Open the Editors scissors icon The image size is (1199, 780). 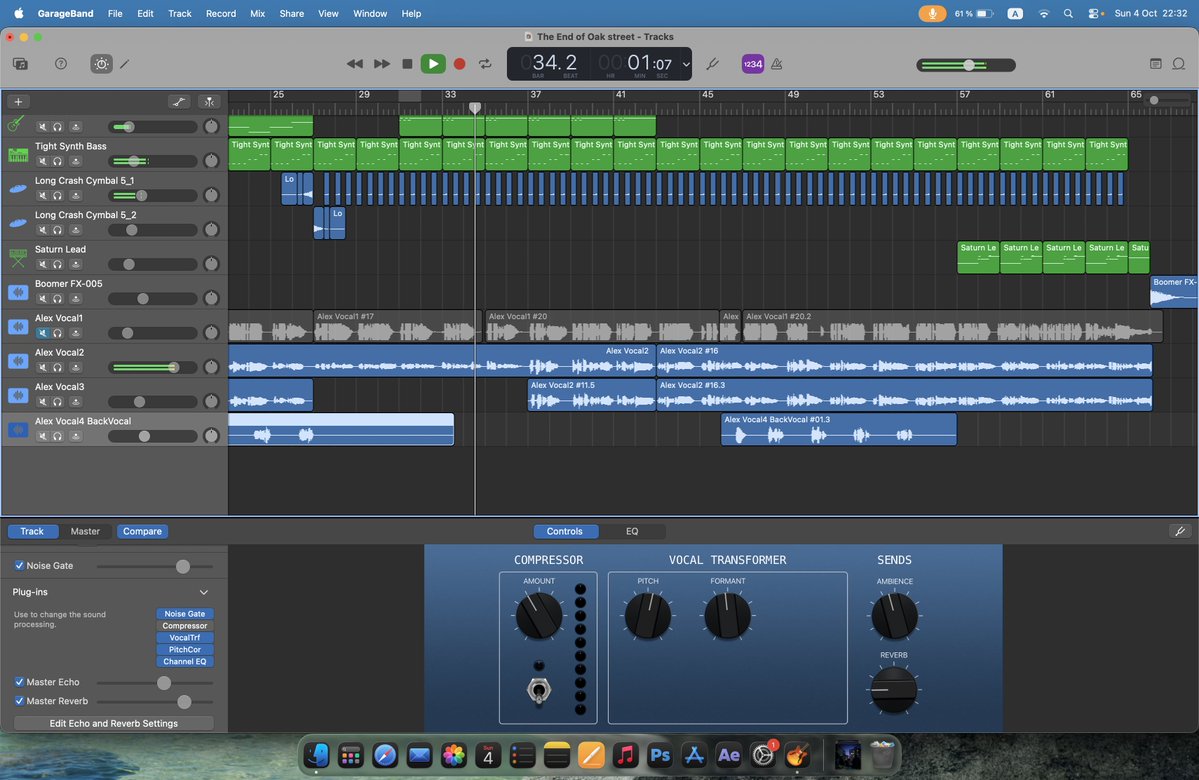[125, 64]
